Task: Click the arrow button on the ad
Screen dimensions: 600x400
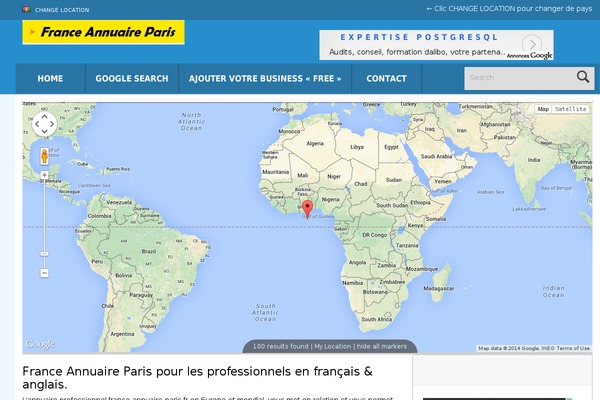Action: tap(532, 43)
